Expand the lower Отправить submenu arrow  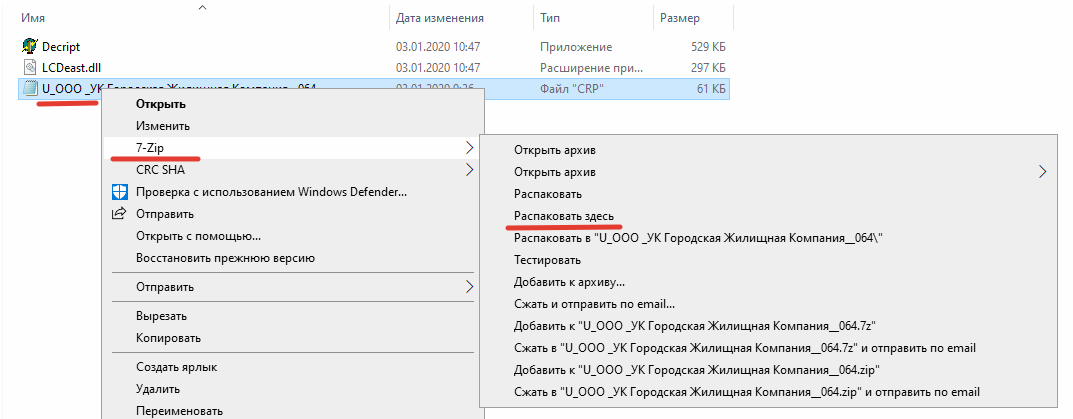(469, 286)
